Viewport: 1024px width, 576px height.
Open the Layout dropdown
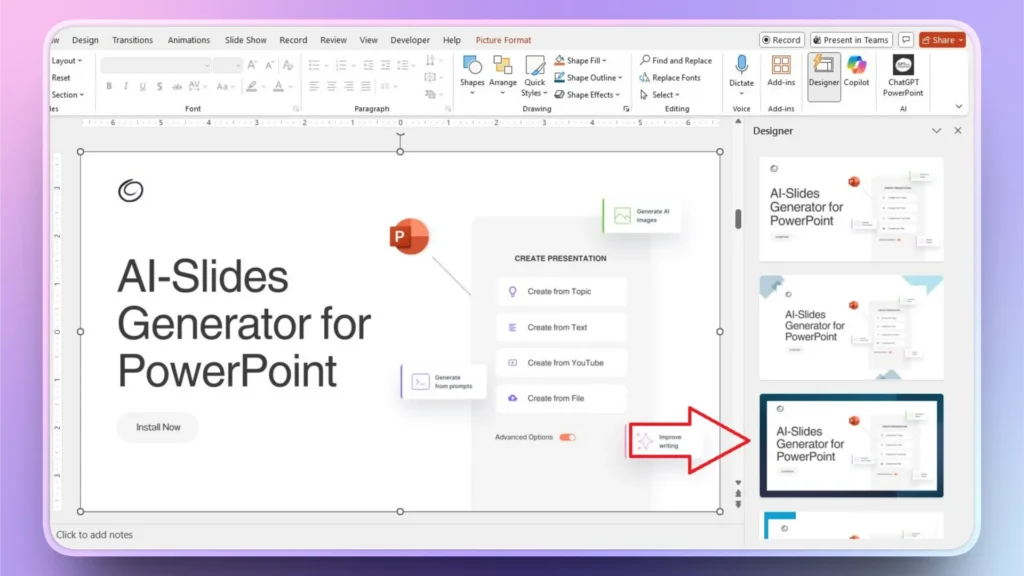[64, 60]
